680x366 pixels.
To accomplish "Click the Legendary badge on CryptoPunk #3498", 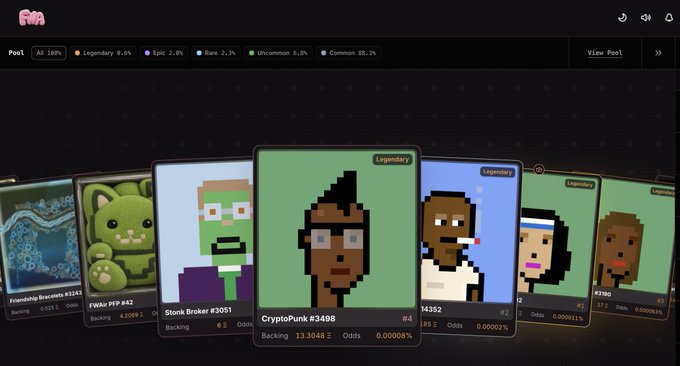I will (392, 160).
